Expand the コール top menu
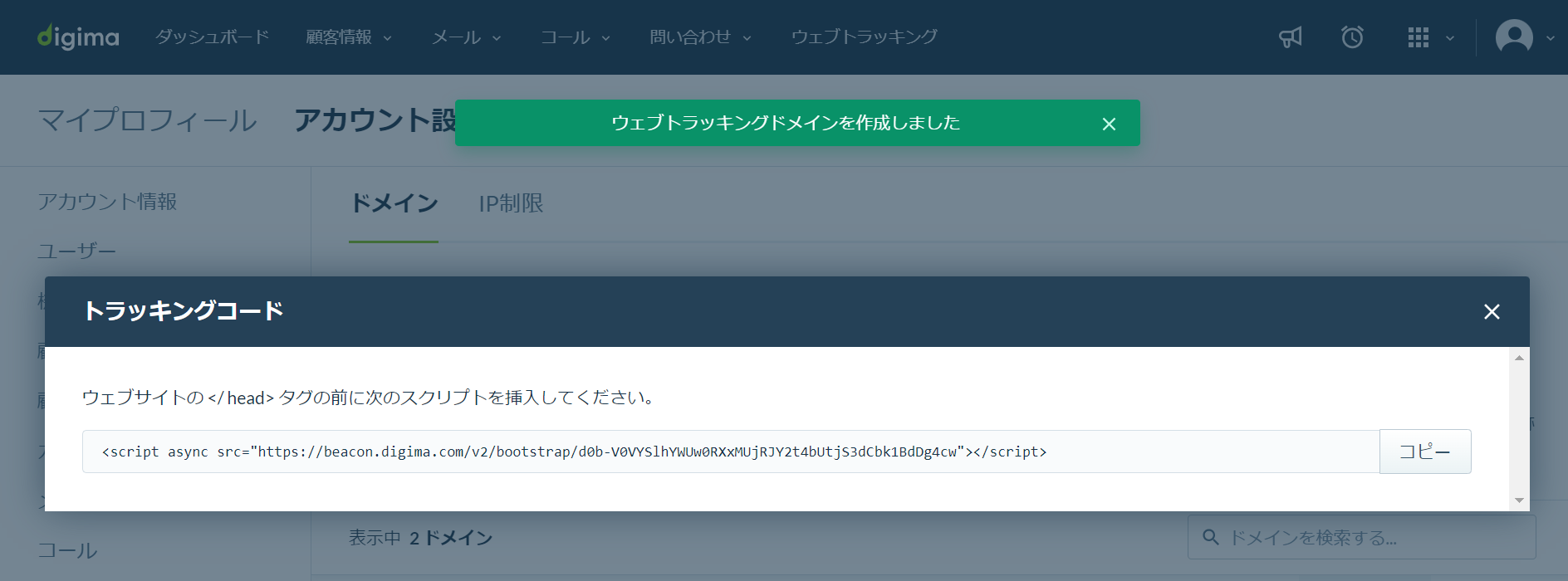1568x581 pixels. coord(576,37)
